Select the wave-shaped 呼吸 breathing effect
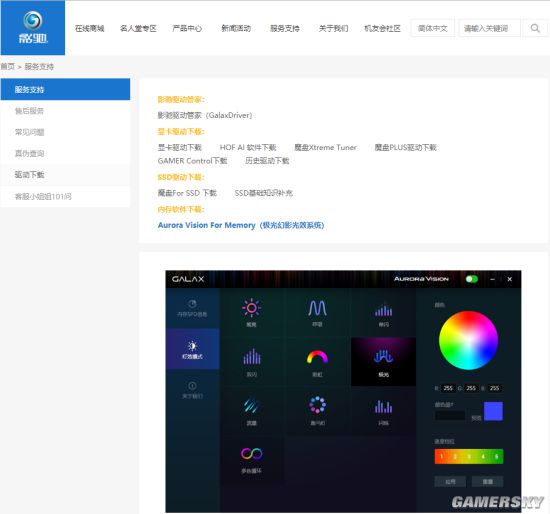 [x=317, y=313]
